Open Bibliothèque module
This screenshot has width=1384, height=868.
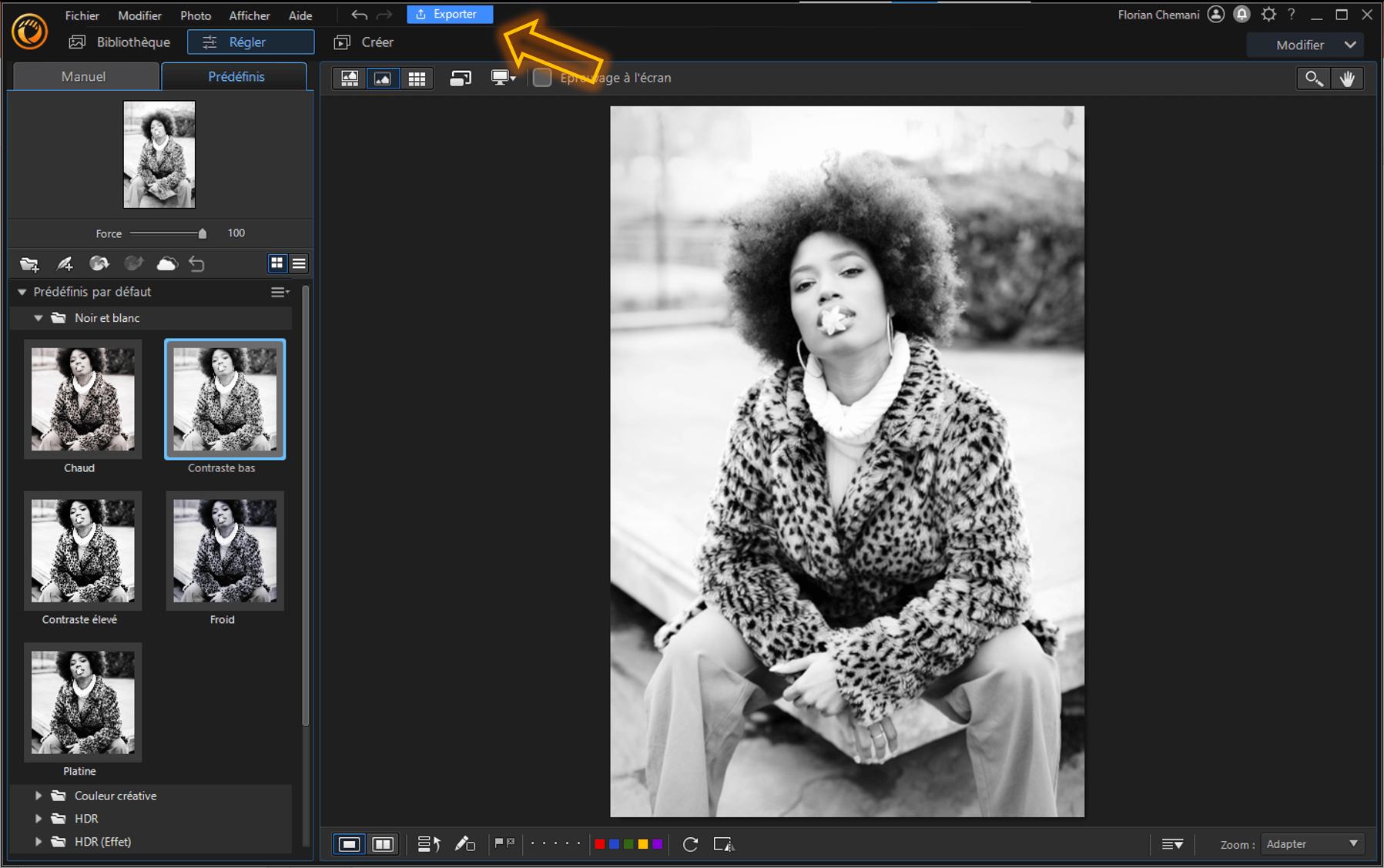pyautogui.click(x=119, y=42)
